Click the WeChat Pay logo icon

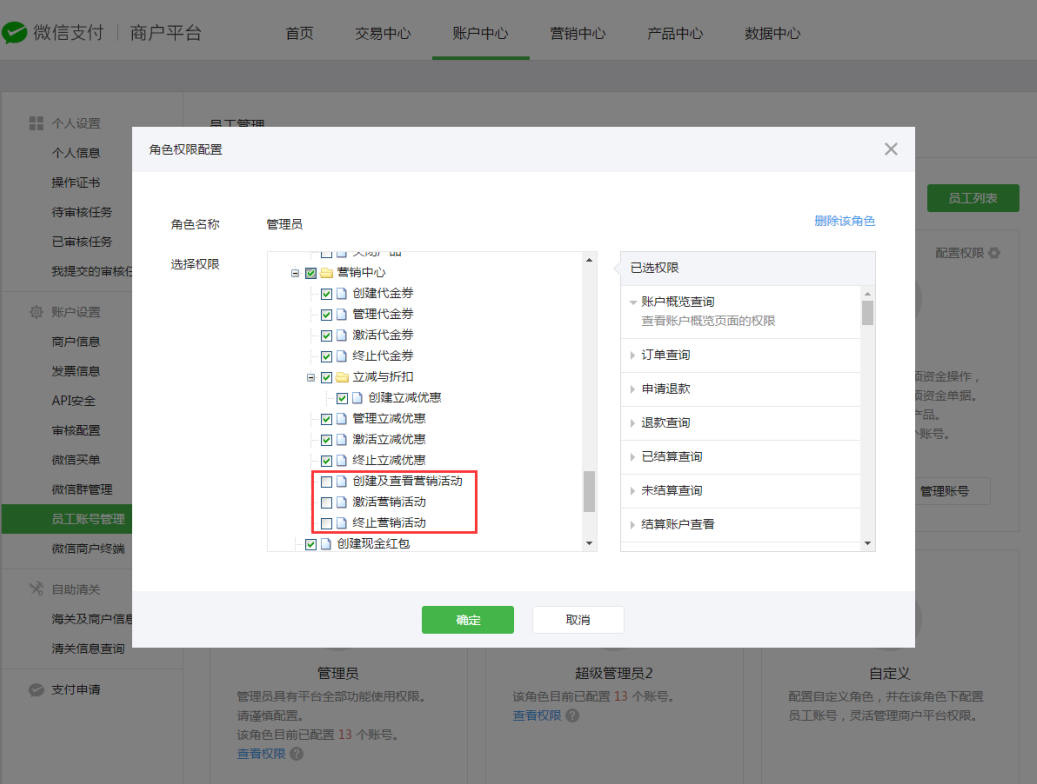click(x=15, y=33)
